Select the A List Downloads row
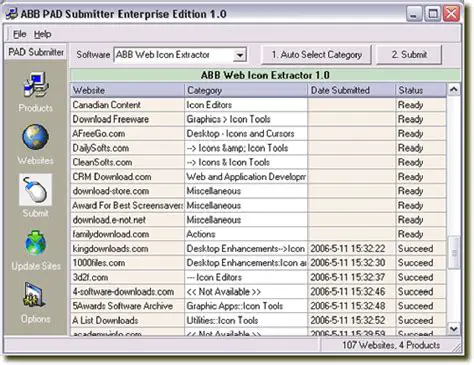The height and width of the screenshot is (365, 474). [x=258, y=320]
